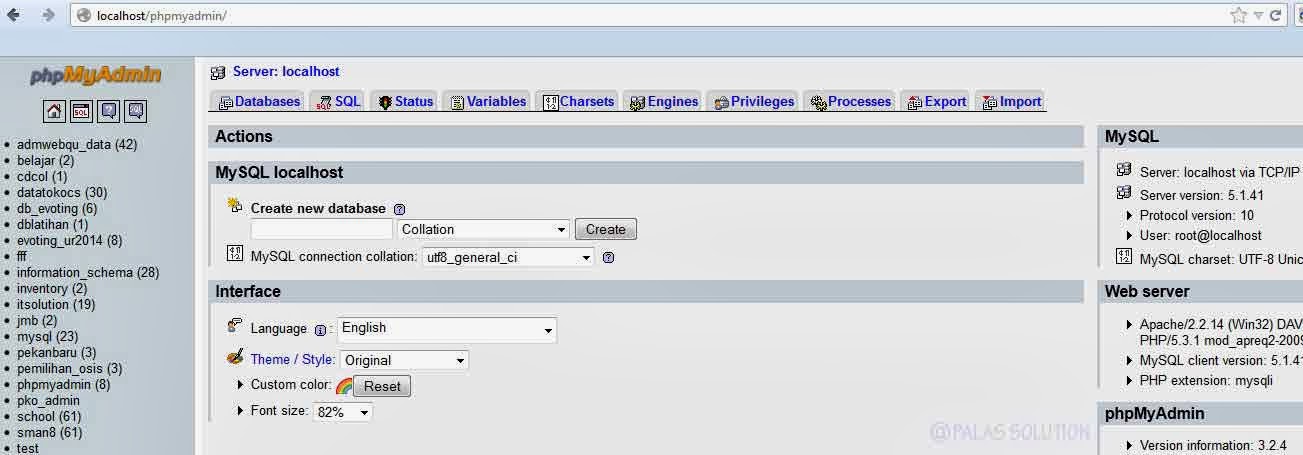Open the MySQL connection collation dropdown
This screenshot has height=455, width=1303.
tap(508, 257)
